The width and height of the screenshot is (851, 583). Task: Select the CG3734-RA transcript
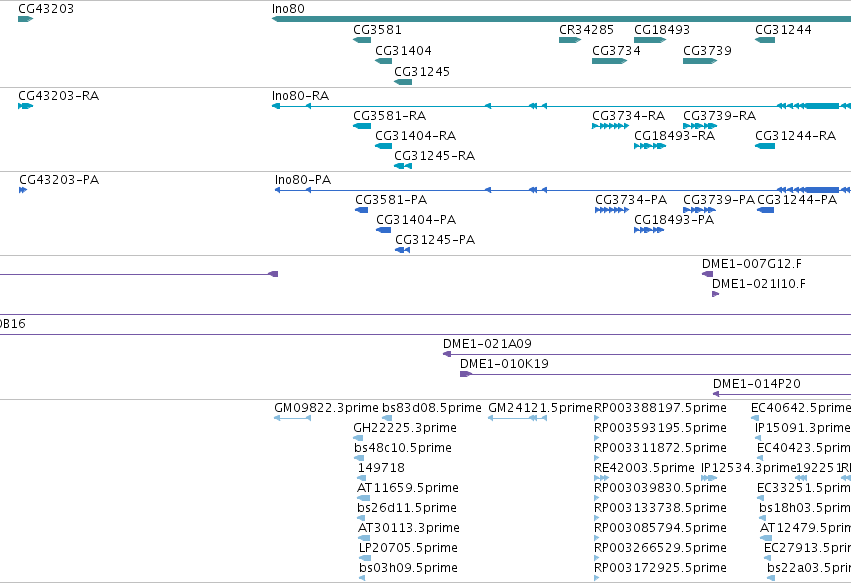pyautogui.click(x=611, y=126)
